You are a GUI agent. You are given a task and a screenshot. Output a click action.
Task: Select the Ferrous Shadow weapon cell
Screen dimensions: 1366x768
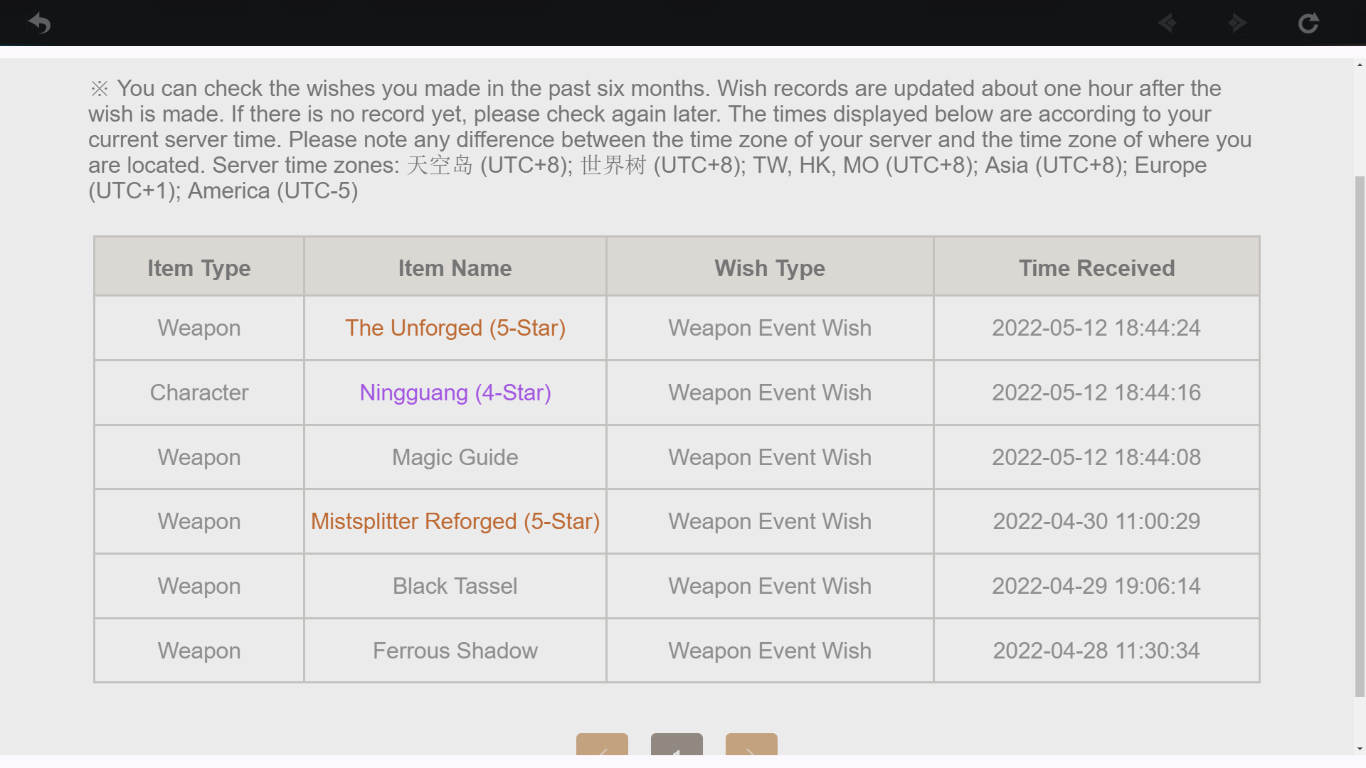[x=455, y=651]
